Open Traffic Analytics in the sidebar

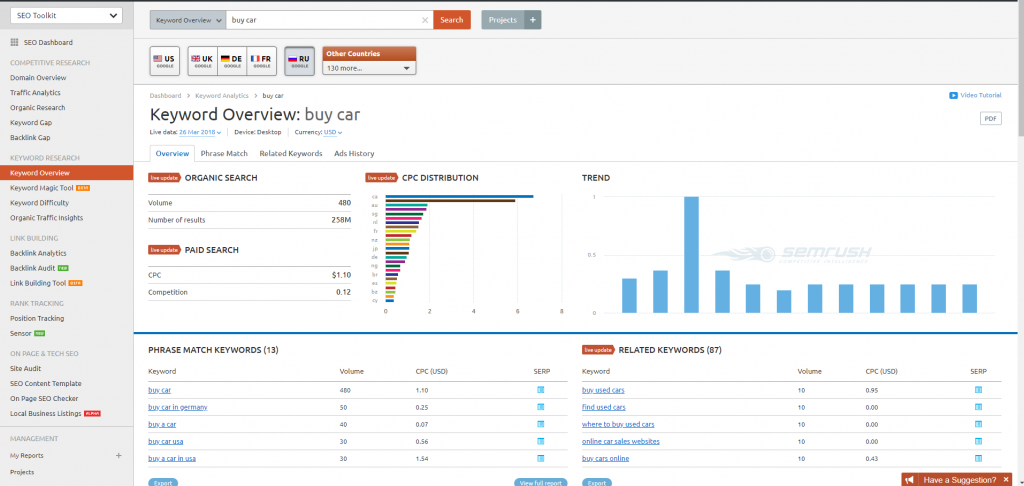(x=35, y=93)
